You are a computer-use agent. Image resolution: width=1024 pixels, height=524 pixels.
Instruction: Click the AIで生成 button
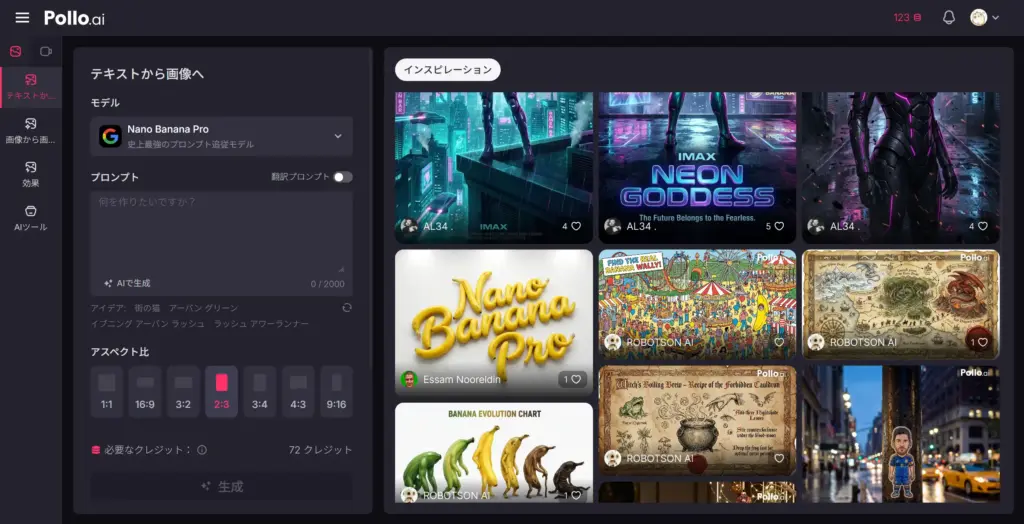click(127, 283)
